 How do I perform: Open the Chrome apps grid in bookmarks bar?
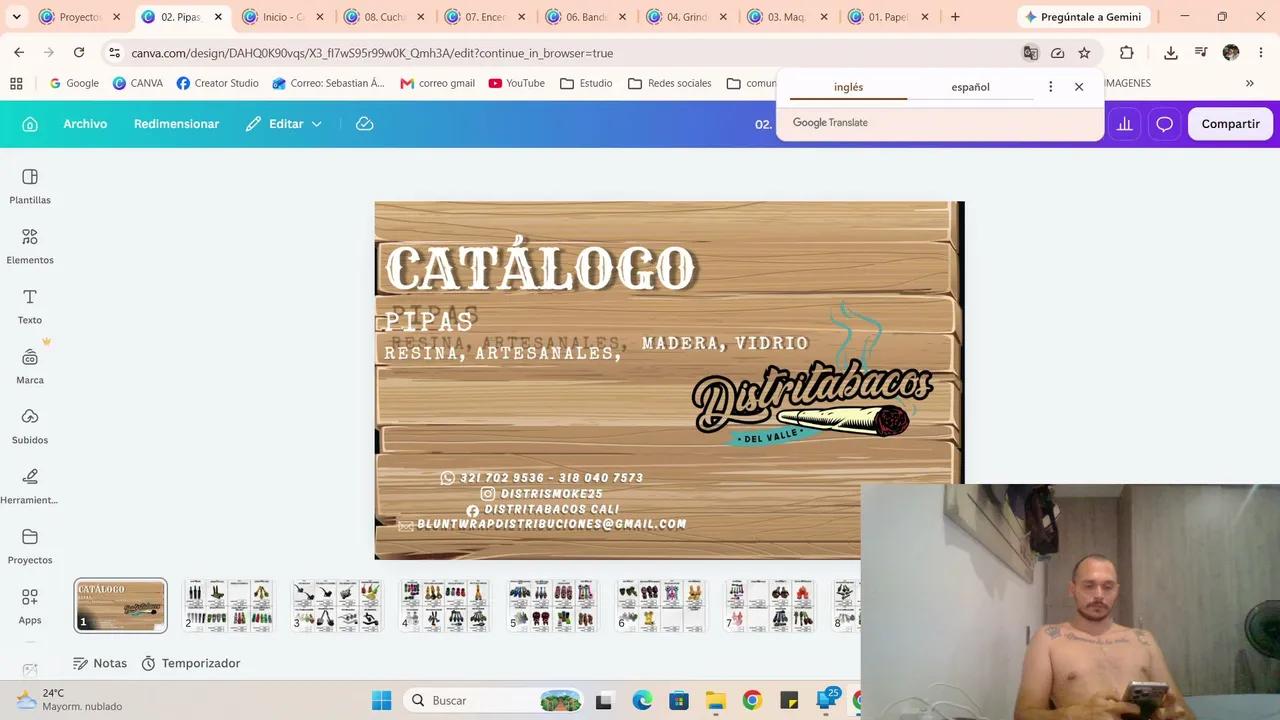click(16, 83)
